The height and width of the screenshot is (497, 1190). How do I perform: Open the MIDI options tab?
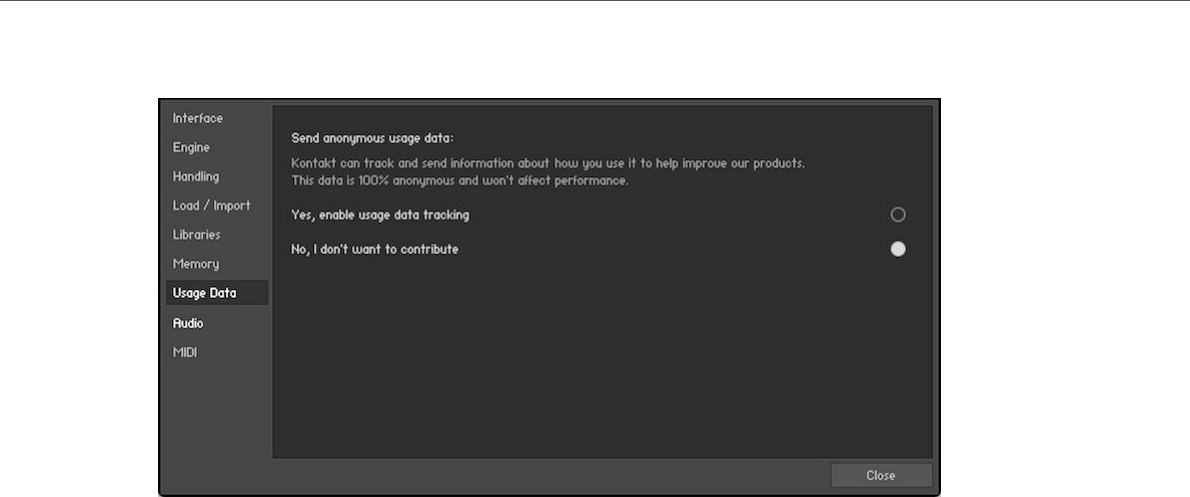click(185, 352)
